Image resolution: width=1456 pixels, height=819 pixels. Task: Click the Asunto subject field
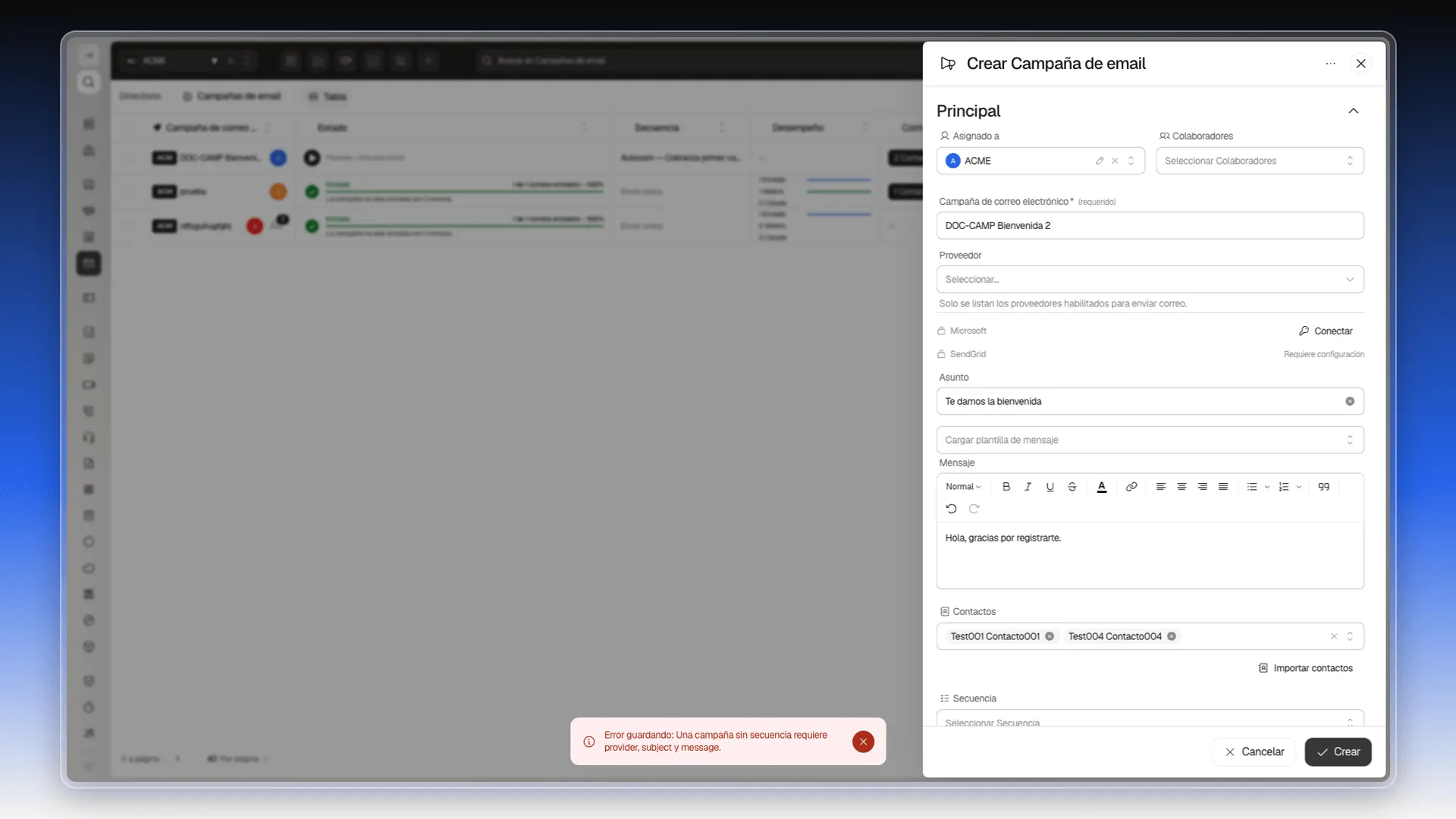tap(1150, 401)
